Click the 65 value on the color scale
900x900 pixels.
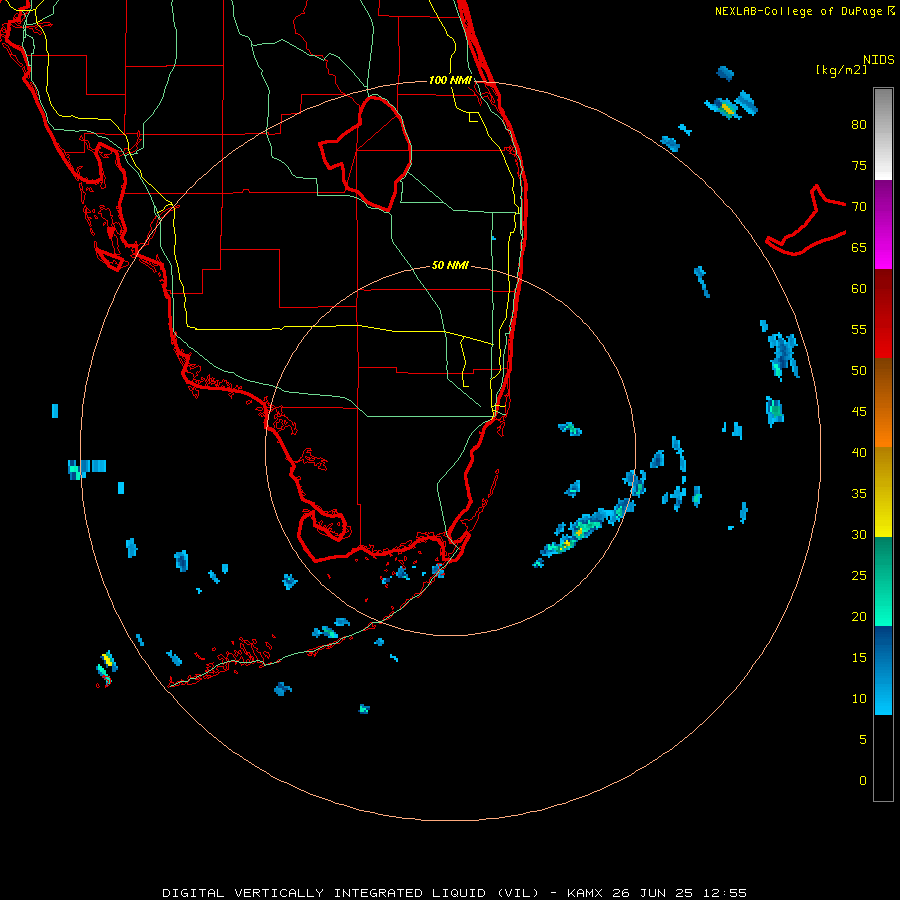tap(859, 247)
